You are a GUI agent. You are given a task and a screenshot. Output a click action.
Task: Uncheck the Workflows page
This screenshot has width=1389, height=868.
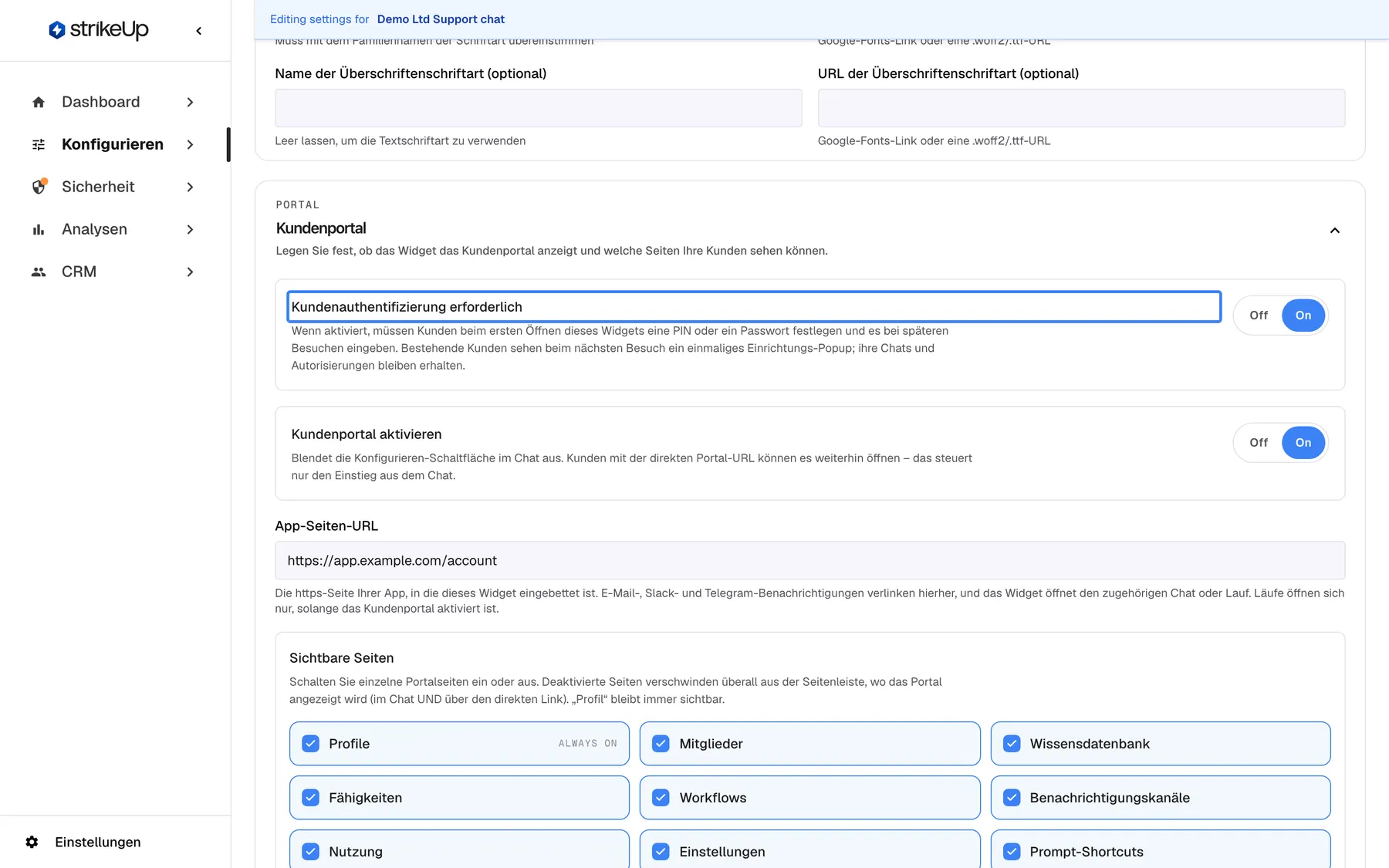661,798
